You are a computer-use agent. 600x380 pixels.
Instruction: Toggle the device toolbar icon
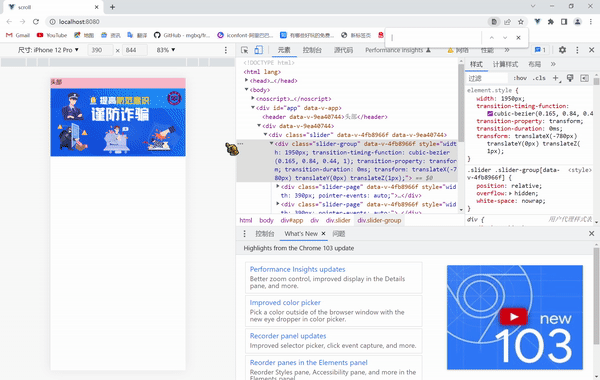pos(259,50)
